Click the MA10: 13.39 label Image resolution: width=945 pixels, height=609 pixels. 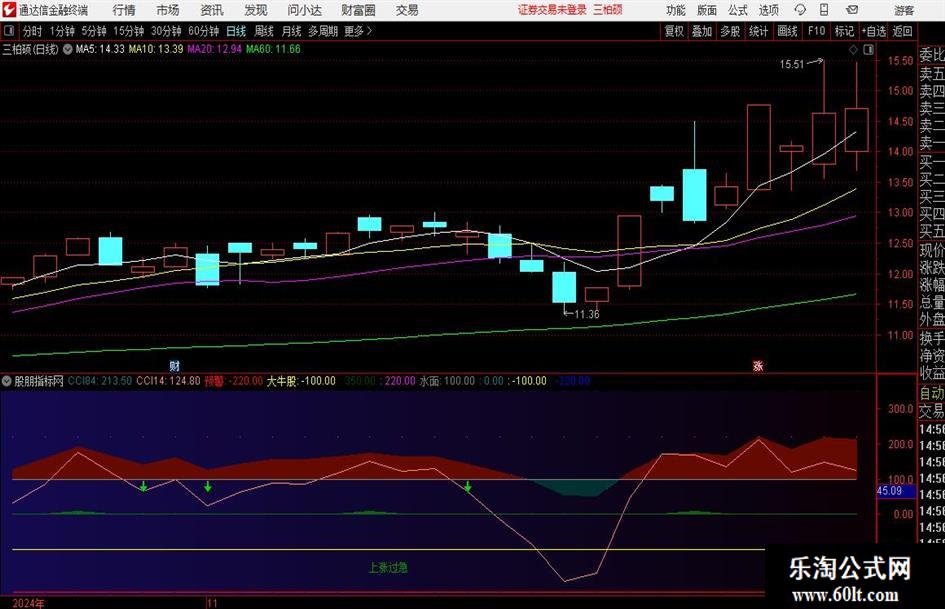[155, 49]
